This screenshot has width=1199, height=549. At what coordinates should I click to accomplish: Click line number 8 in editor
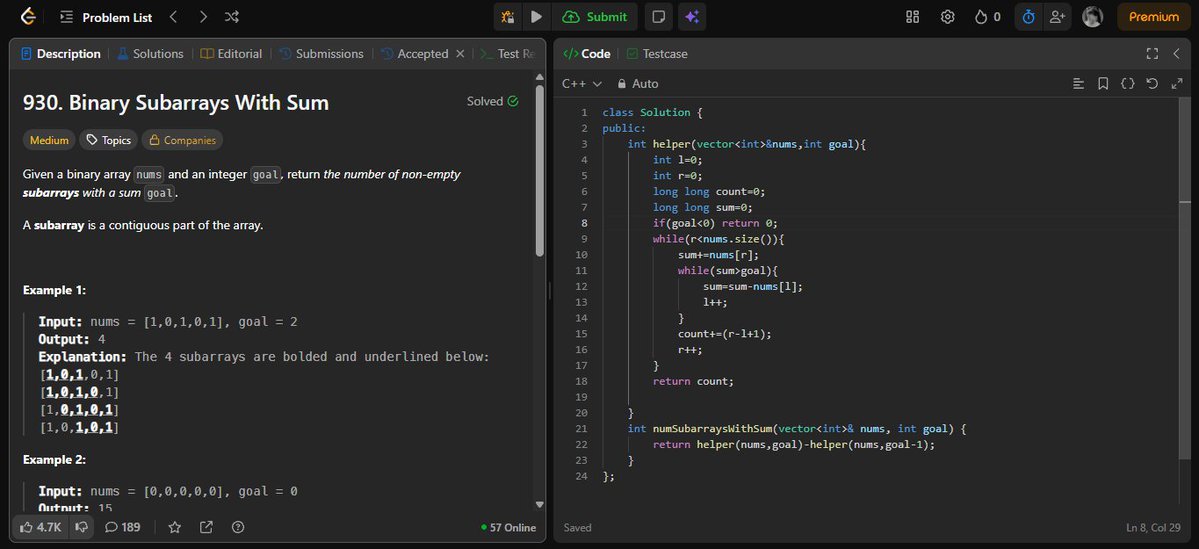[584, 223]
